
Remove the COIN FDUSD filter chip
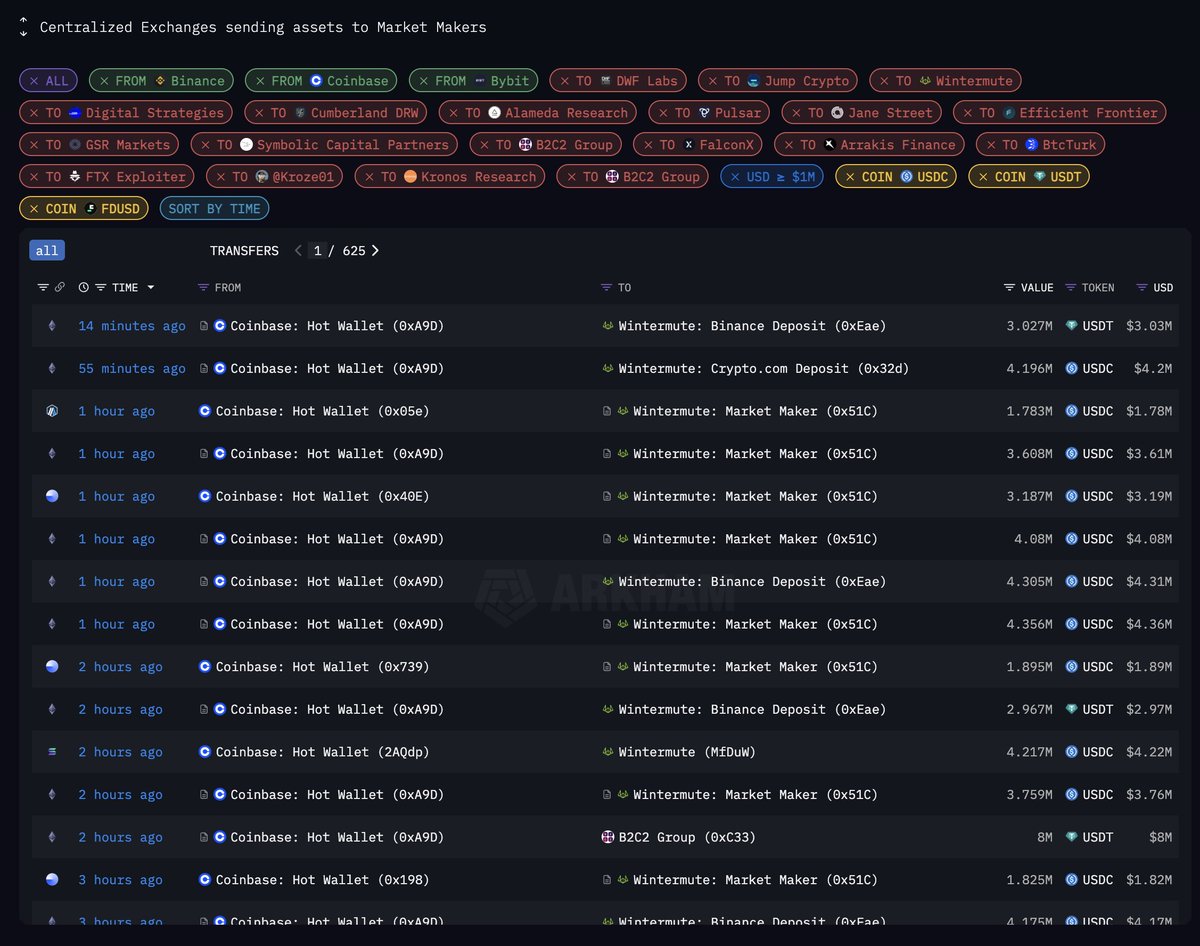click(x=34, y=209)
